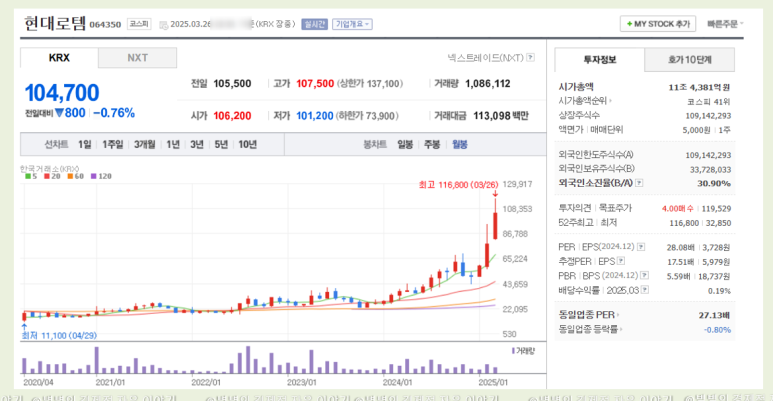Click the trading volume 1,086,112

[x=488, y=84]
